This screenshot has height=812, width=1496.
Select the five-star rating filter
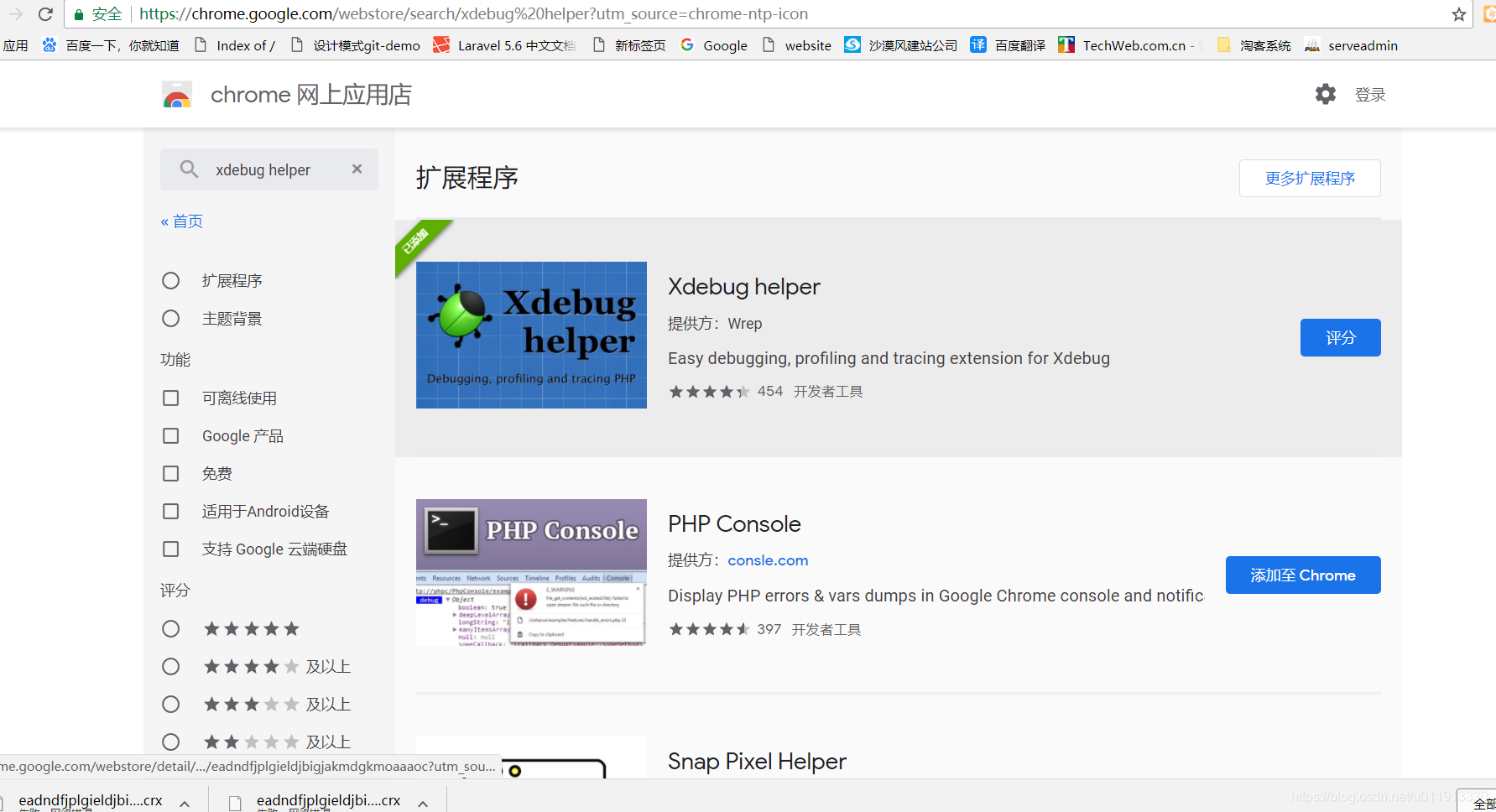point(171,628)
